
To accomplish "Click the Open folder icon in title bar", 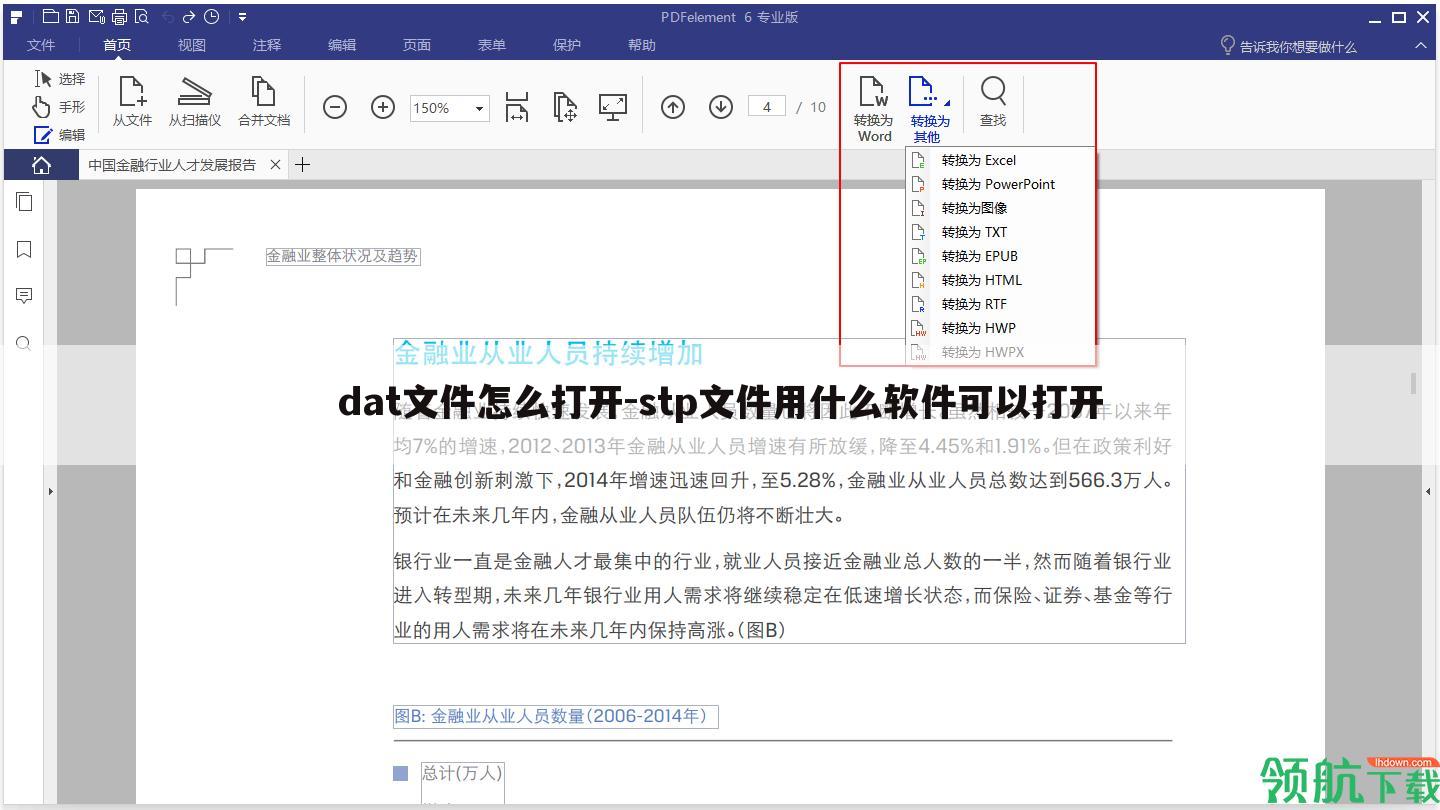I will pyautogui.click(x=50, y=16).
